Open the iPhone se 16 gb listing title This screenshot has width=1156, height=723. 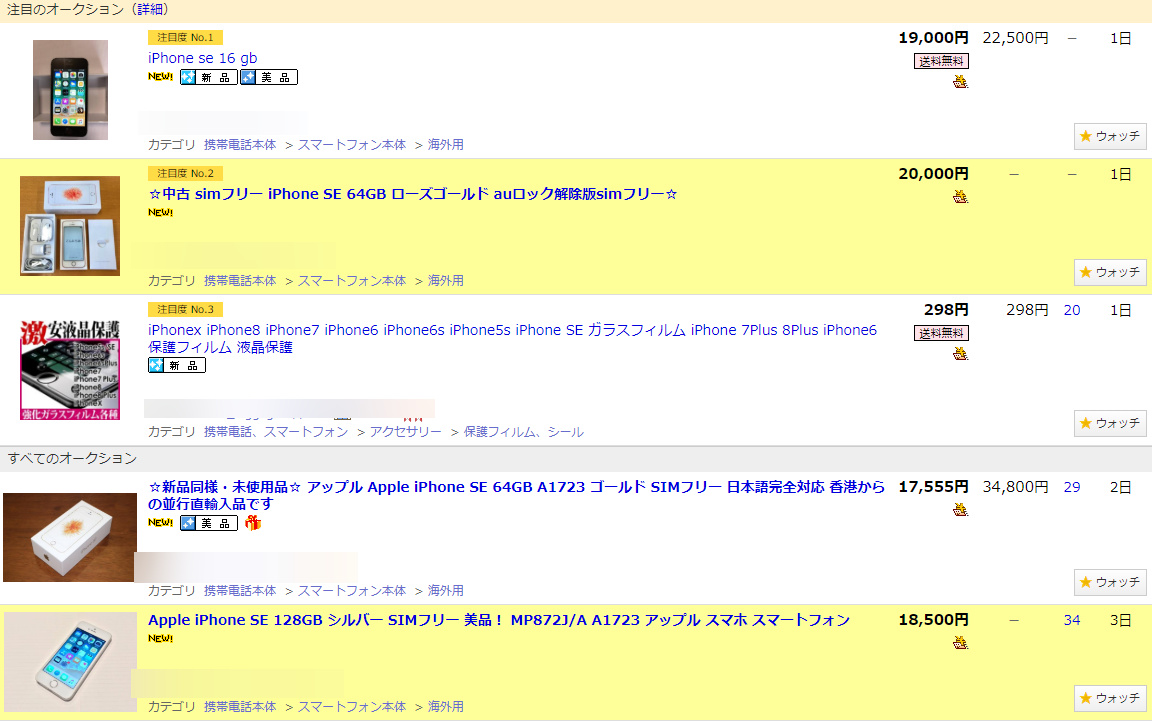pyautogui.click(x=202, y=58)
